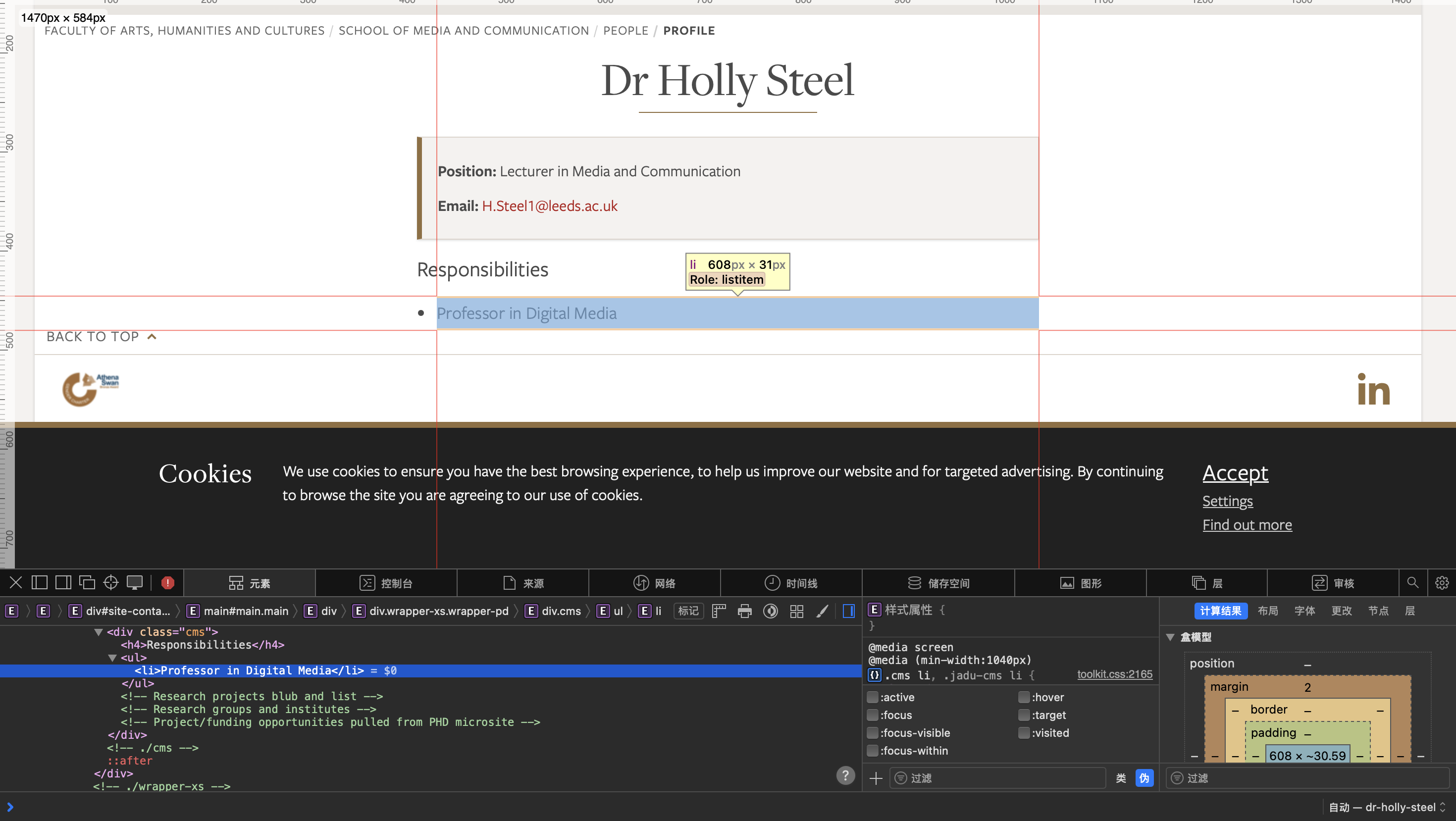The height and width of the screenshot is (821, 1456).
Task: Check the :visited pseudo-class box
Action: pos(1024,732)
